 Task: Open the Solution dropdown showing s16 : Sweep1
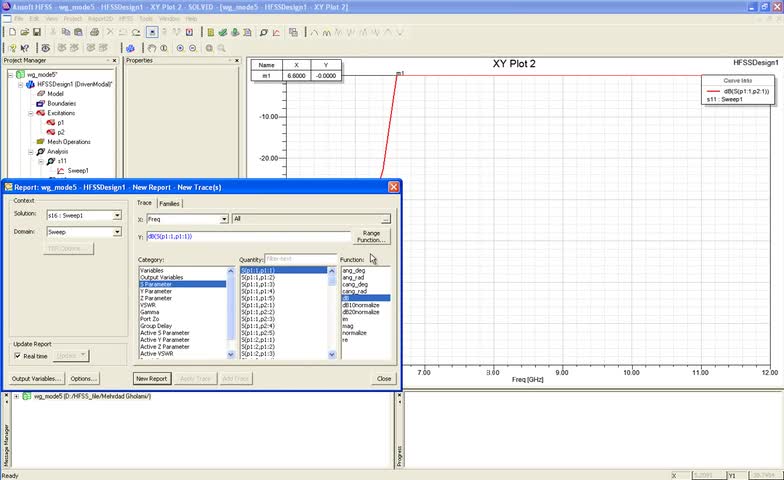tap(117, 215)
